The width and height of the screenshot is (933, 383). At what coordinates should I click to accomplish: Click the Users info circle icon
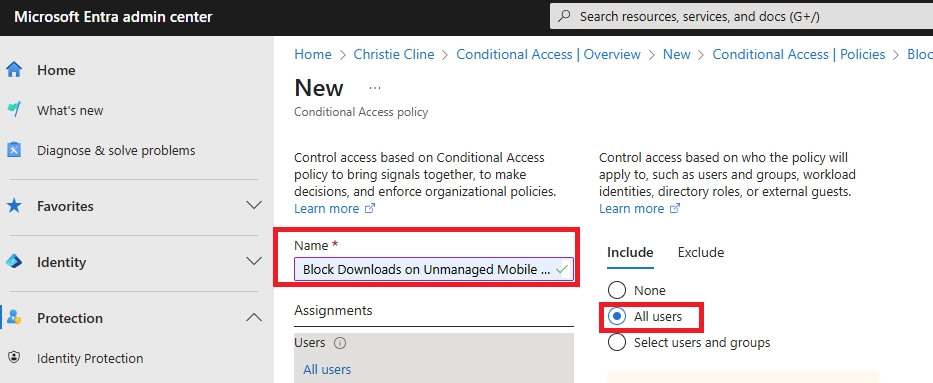point(340,343)
